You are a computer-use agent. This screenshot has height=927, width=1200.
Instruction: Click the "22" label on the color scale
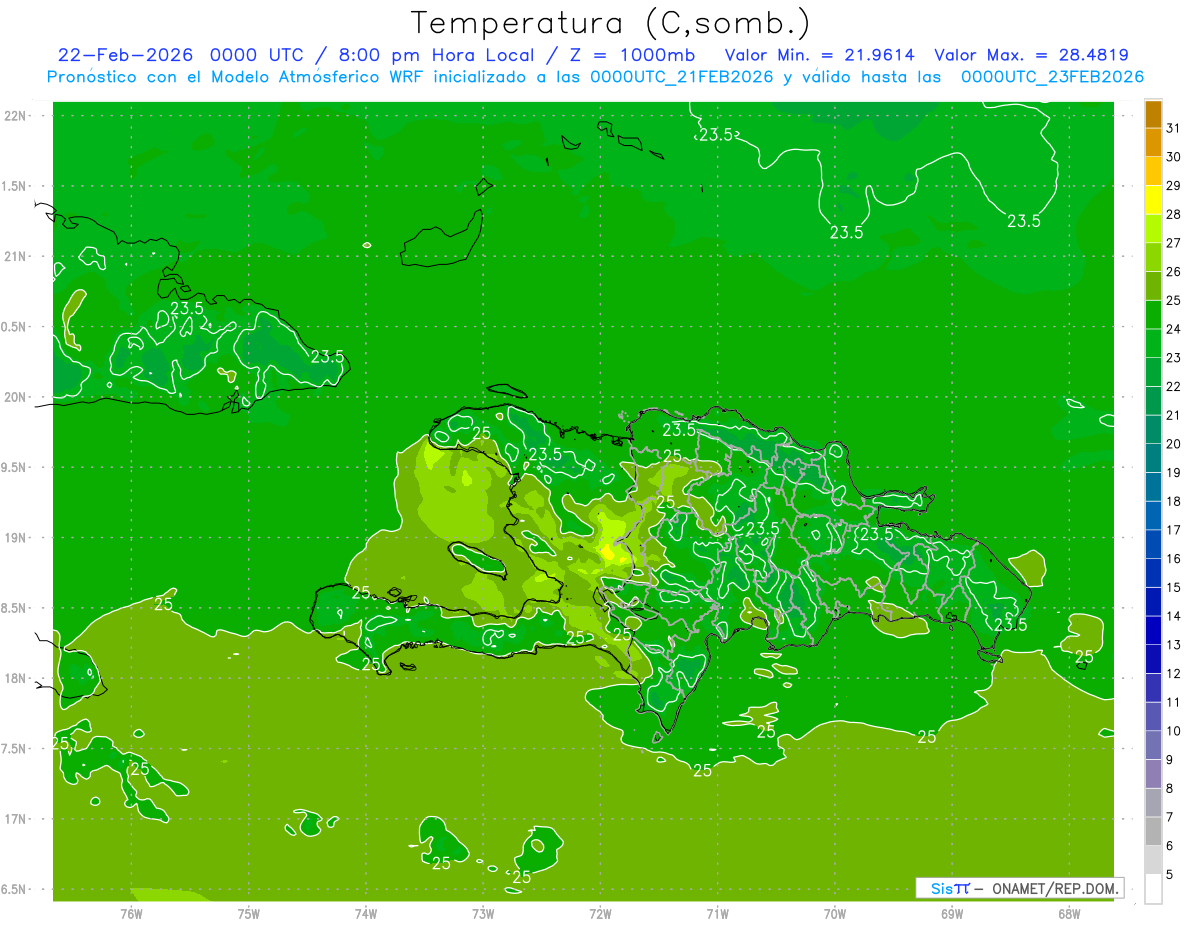pos(1174,386)
